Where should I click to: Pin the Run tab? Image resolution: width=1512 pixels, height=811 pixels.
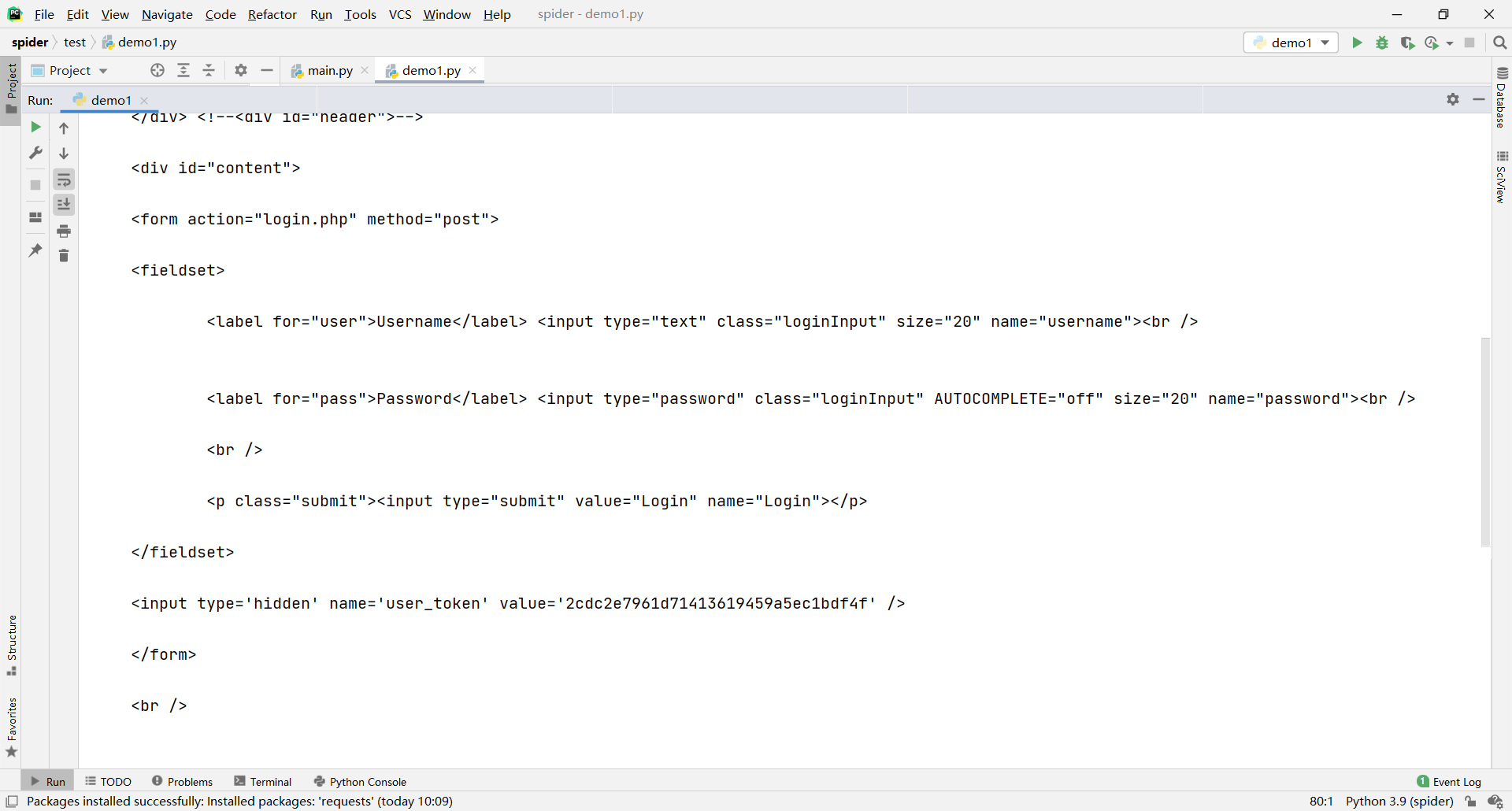(x=35, y=250)
